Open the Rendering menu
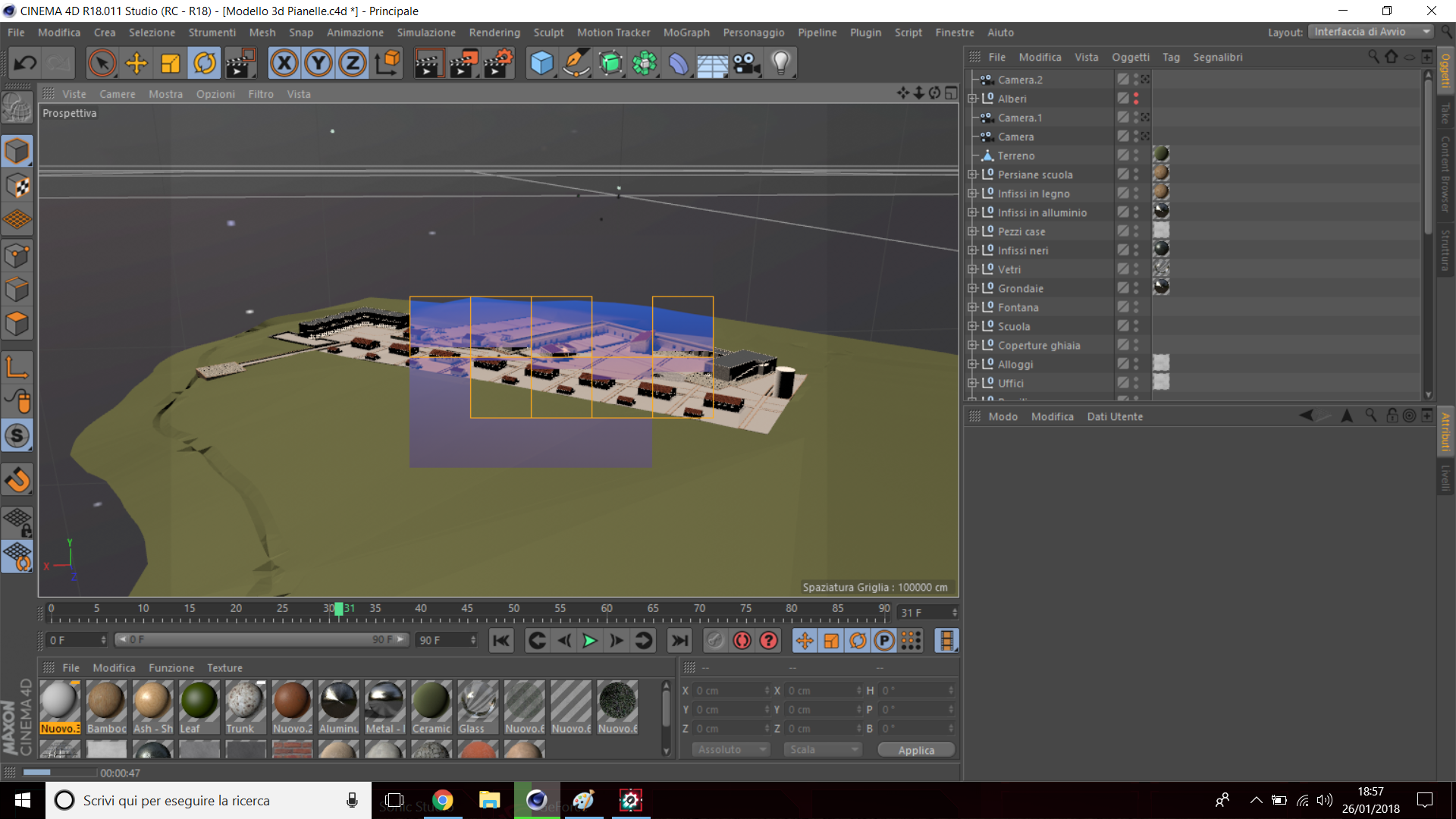The width and height of the screenshot is (1456, 819). point(494,33)
